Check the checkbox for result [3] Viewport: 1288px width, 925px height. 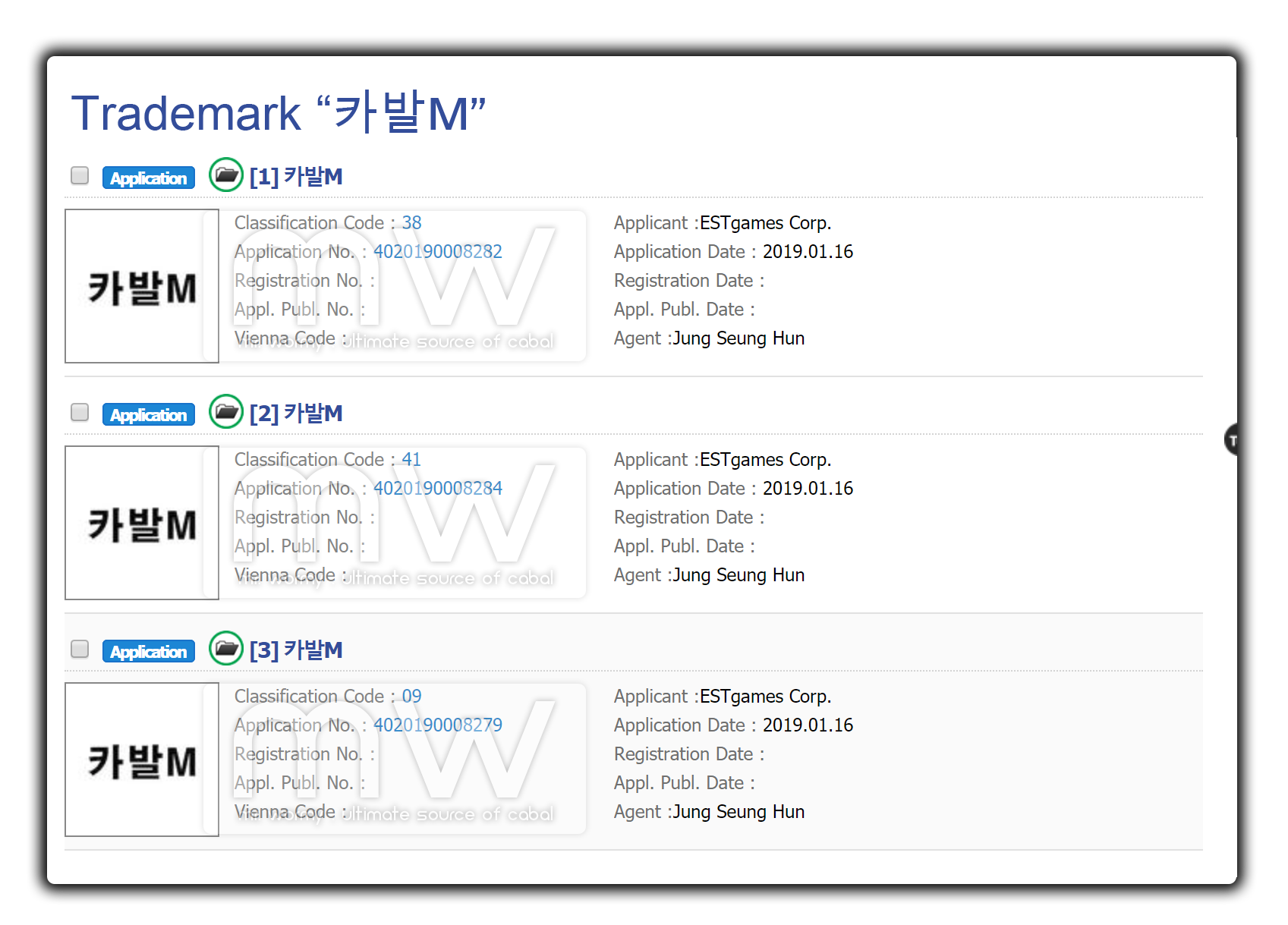click(x=80, y=650)
